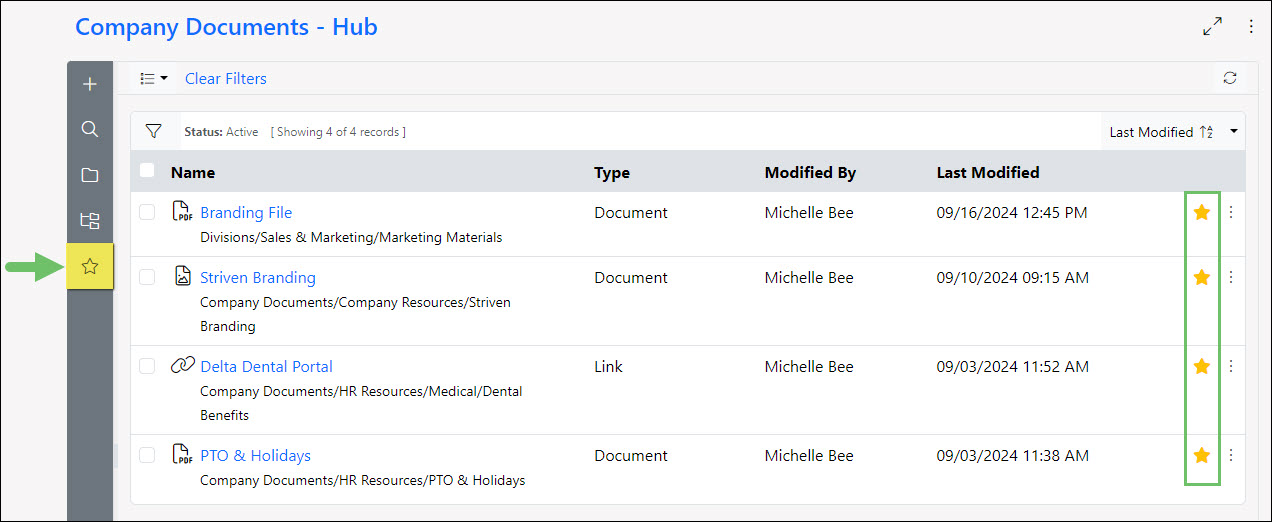Select the folder tree icon in the sidebar
Image resolution: width=1272 pixels, height=522 pixels.
click(90, 221)
